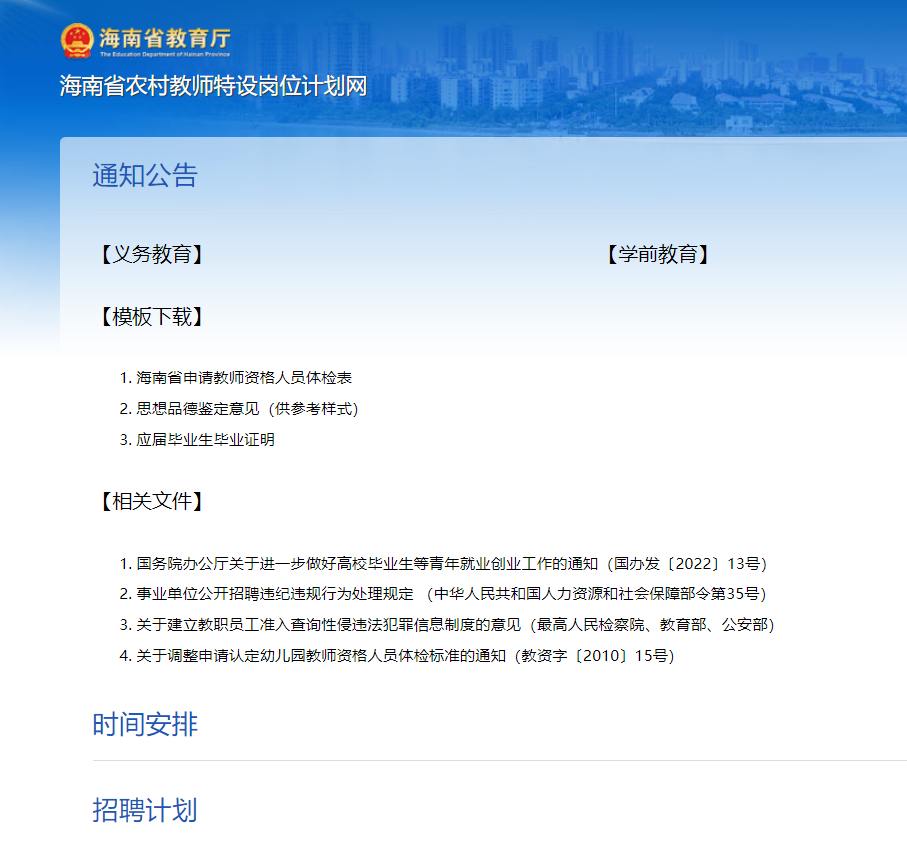Click the national emblem logo icon
Viewport: 907px width, 843px height.
coord(76,41)
